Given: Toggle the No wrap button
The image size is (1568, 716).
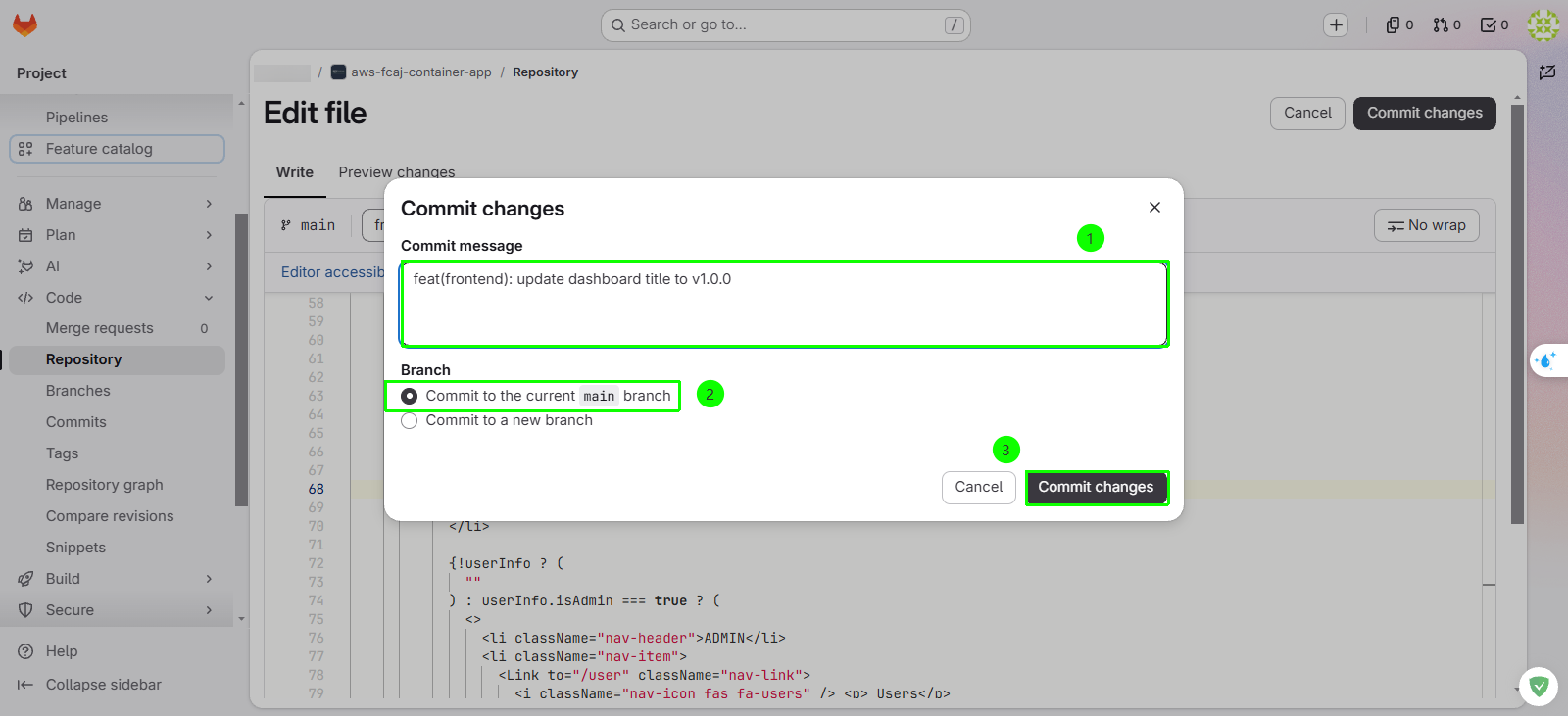Looking at the screenshot, I should coord(1426,225).
